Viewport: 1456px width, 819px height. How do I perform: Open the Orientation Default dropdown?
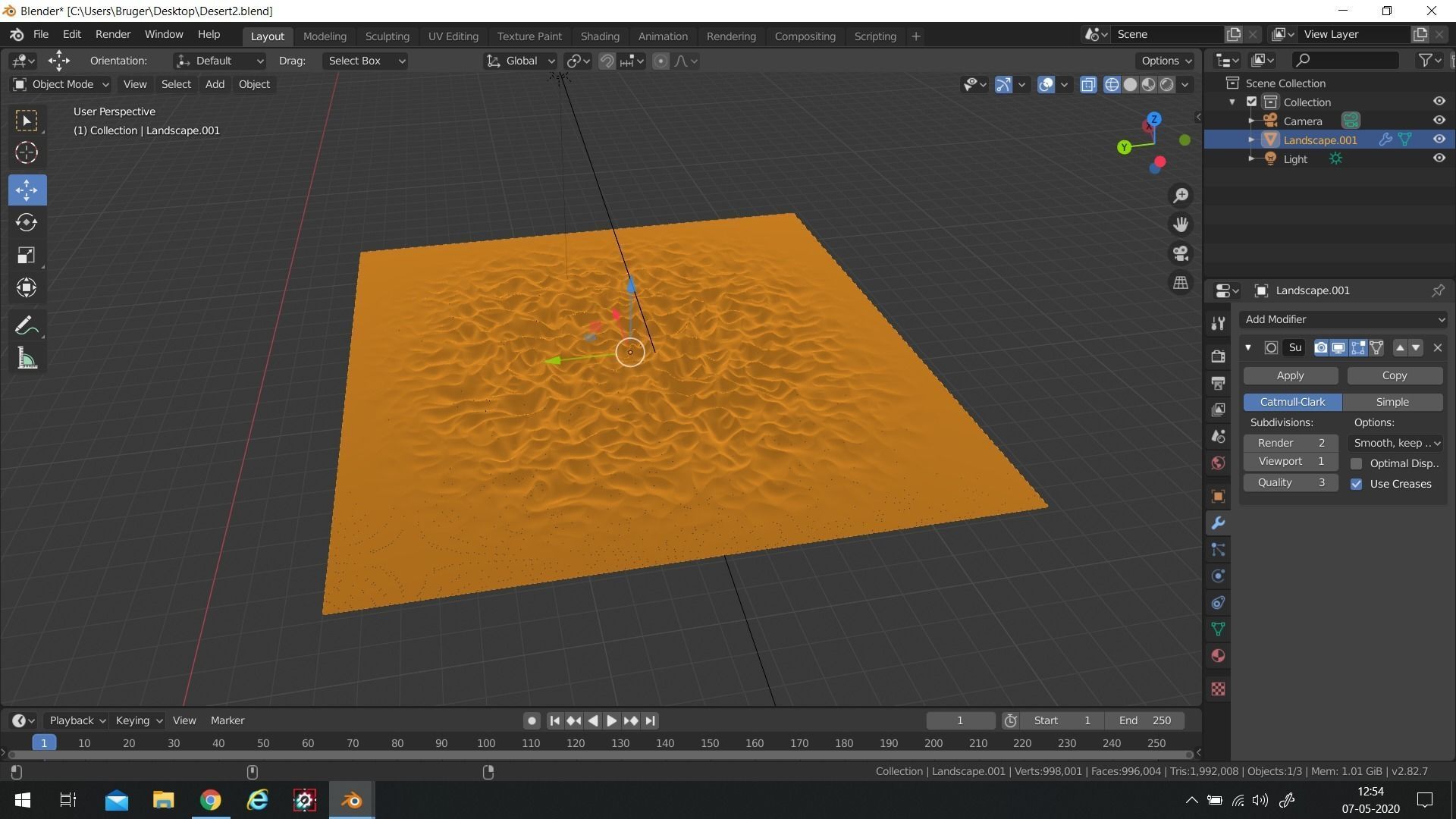219,61
